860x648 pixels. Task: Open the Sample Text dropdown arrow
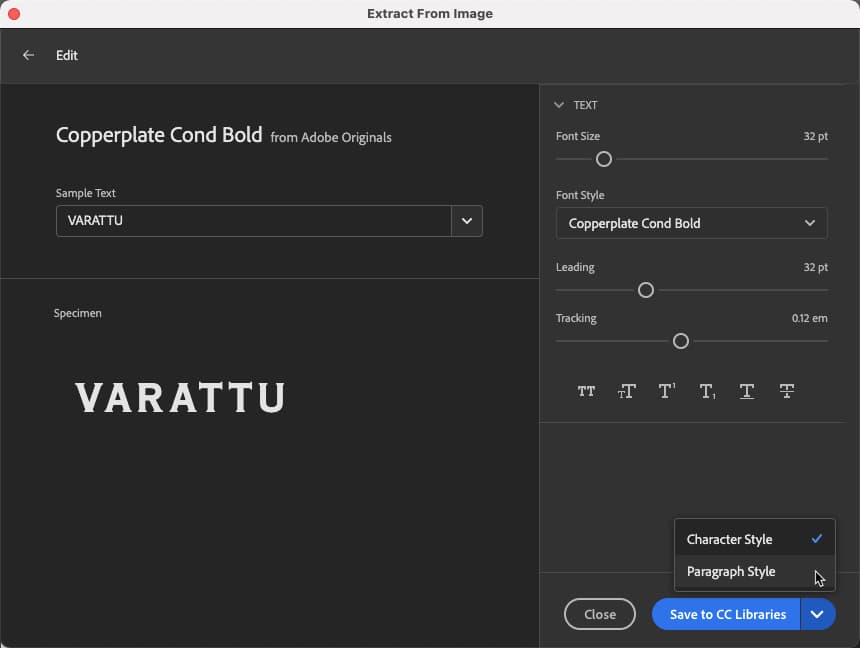tap(467, 221)
